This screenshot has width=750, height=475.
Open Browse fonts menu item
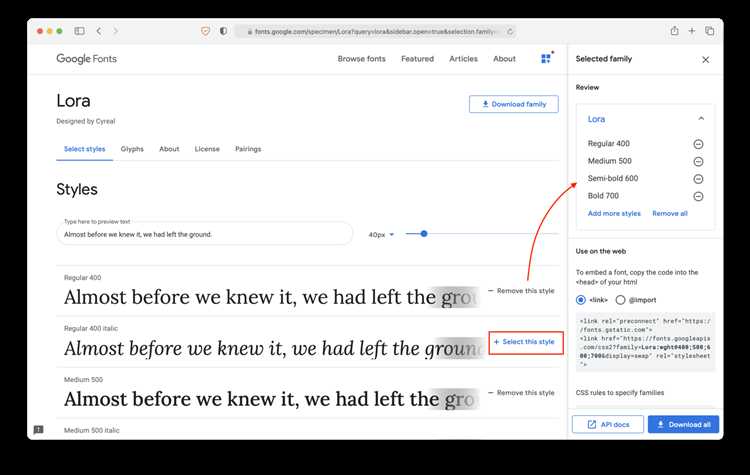pos(361,59)
